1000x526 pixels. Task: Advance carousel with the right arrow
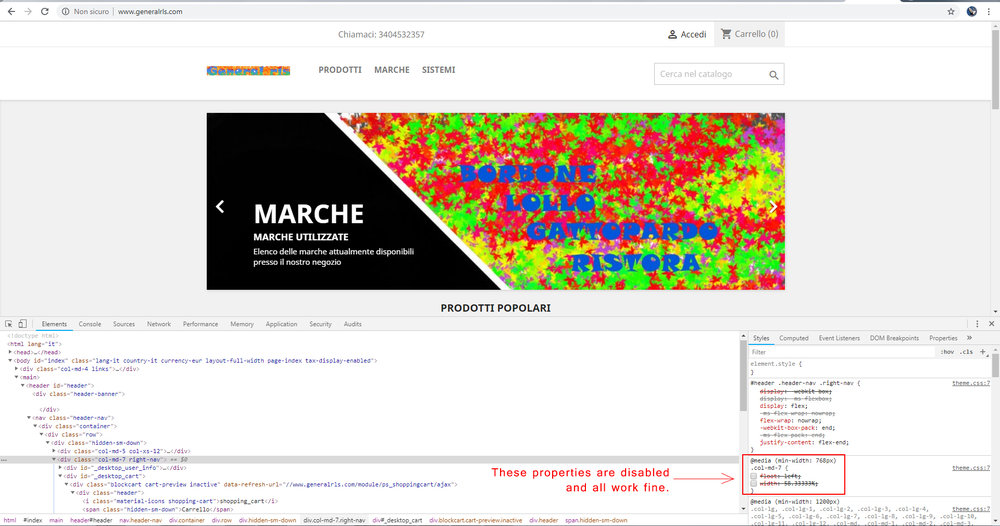point(773,207)
